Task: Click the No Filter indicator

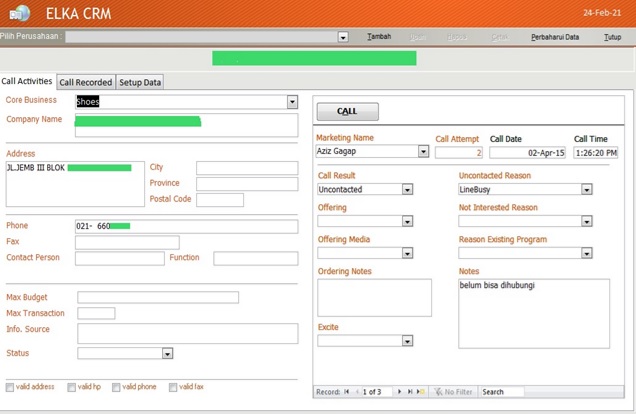Action: (x=453, y=392)
